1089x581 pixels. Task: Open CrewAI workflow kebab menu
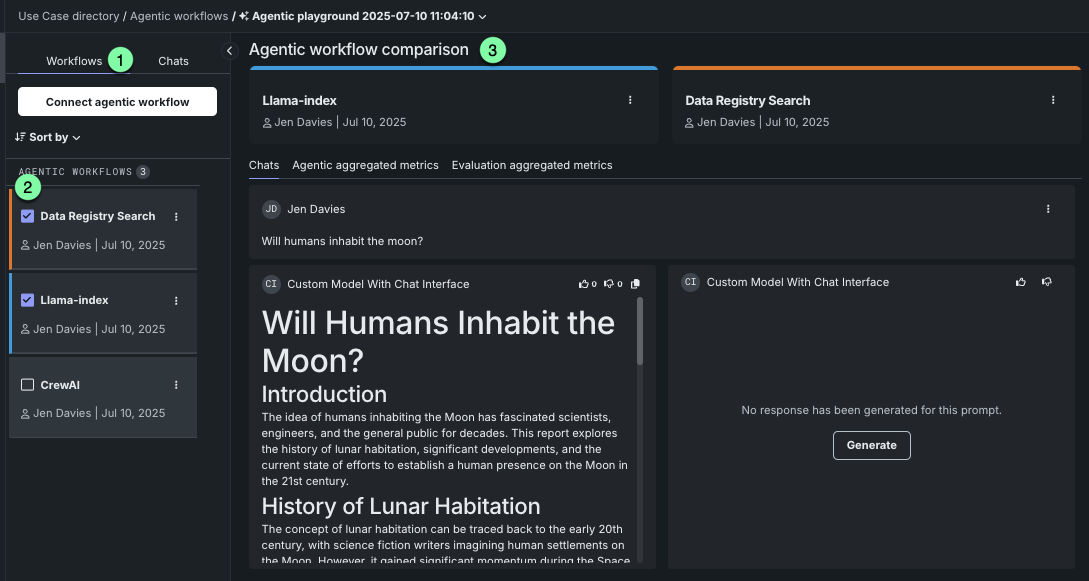(x=177, y=385)
